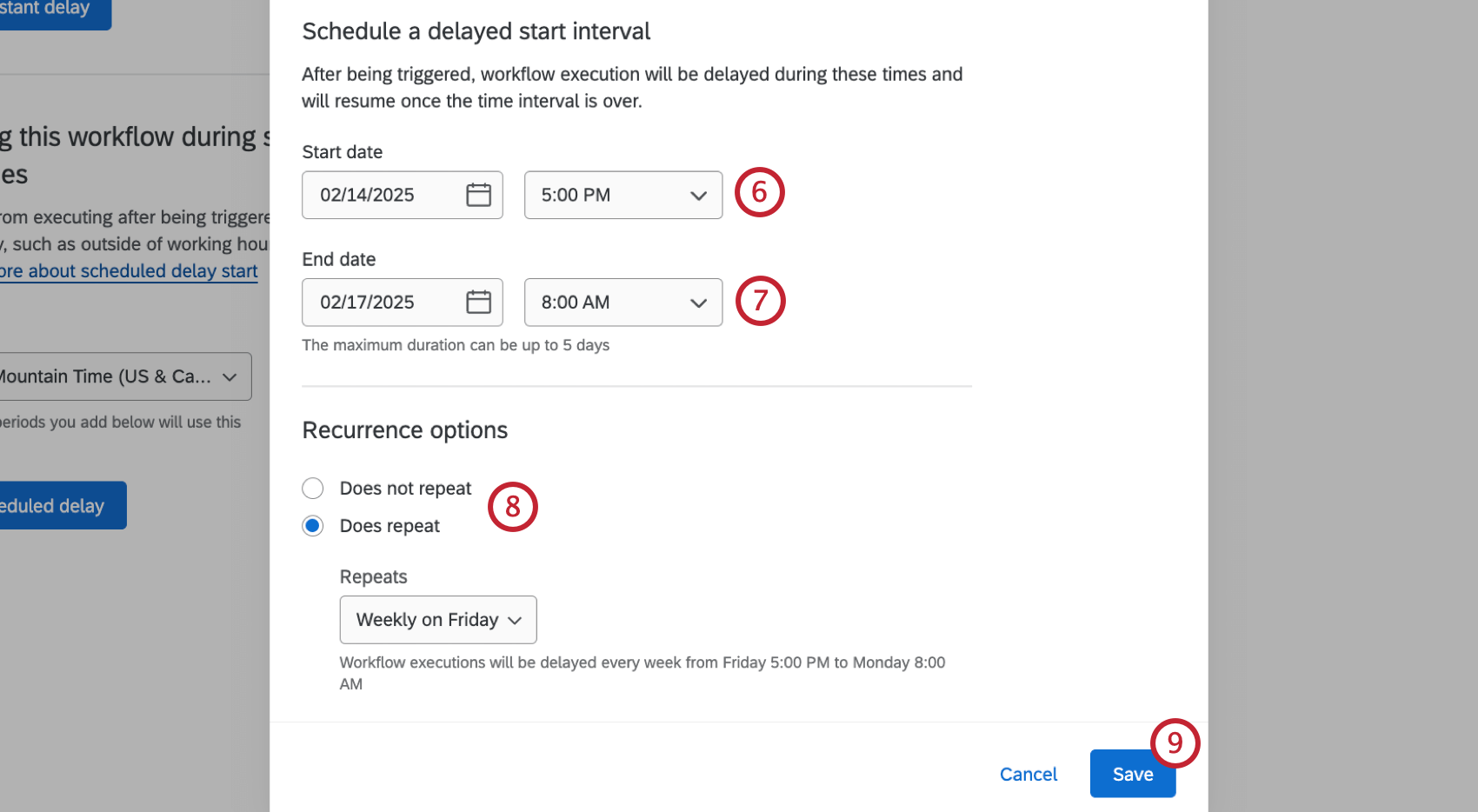
Task: Save the delayed start interval schedule
Action: (1132, 773)
